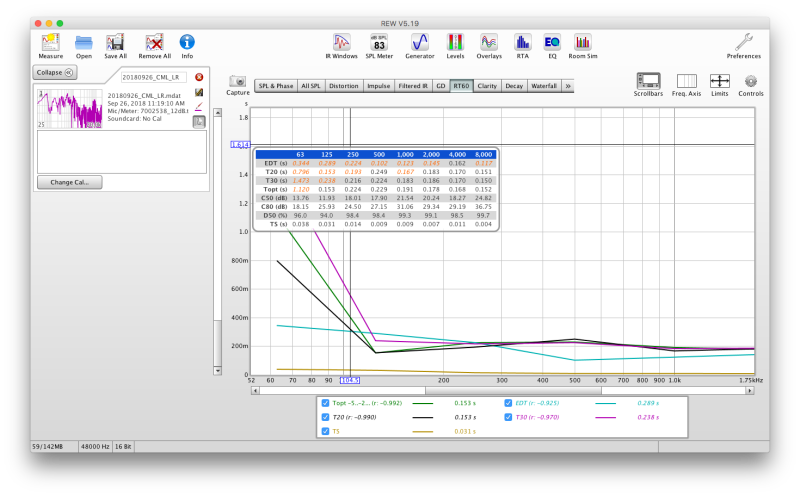Toggle the T20 trace checkbox

click(326, 417)
